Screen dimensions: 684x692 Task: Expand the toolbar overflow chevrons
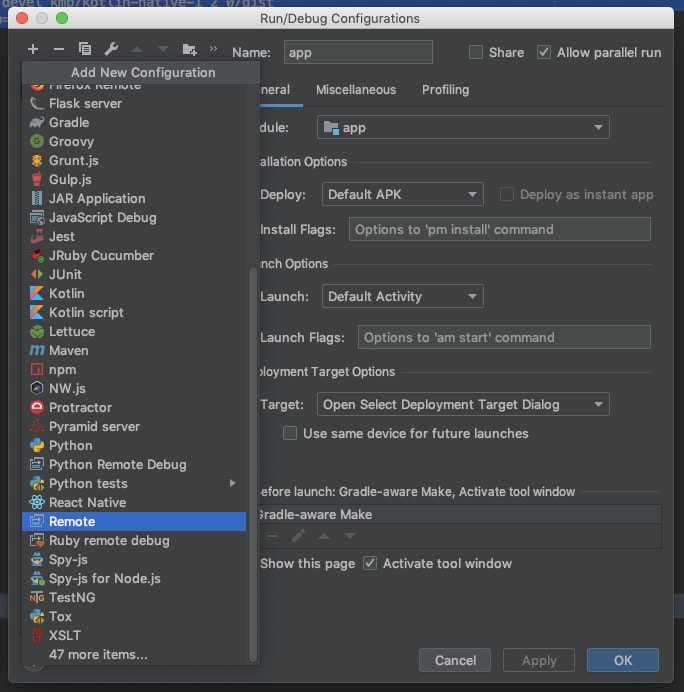point(214,48)
